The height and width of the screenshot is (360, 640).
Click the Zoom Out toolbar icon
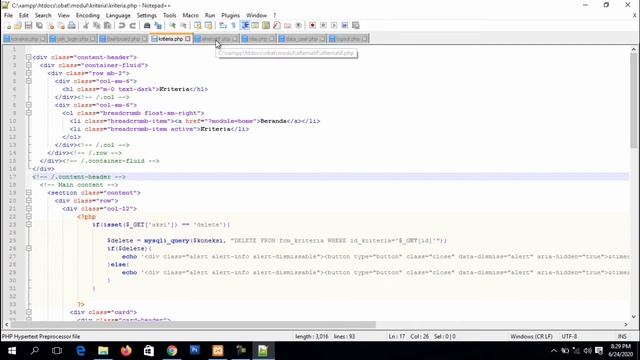(x=183, y=26)
